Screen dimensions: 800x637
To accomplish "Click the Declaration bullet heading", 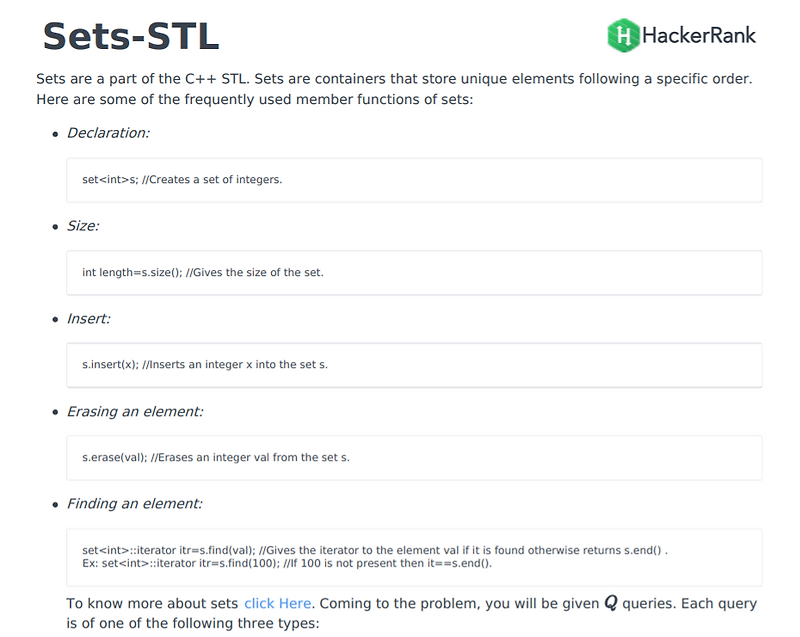I will pyautogui.click(x=108, y=133).
